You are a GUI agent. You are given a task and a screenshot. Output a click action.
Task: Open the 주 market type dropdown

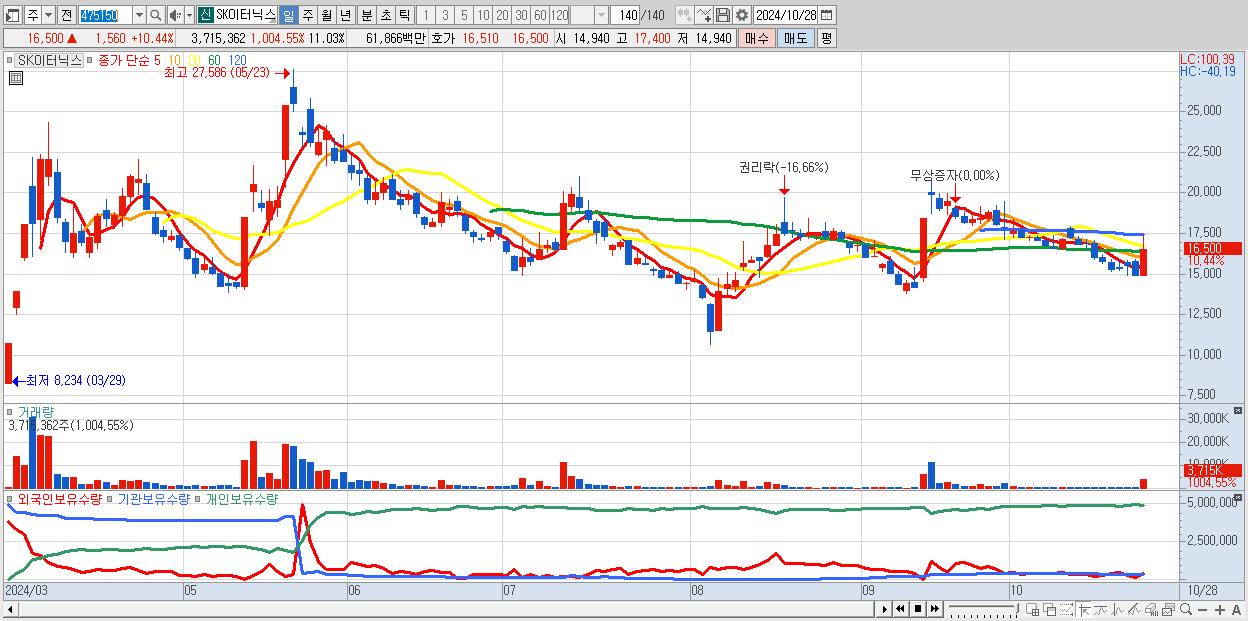point(48,15)
